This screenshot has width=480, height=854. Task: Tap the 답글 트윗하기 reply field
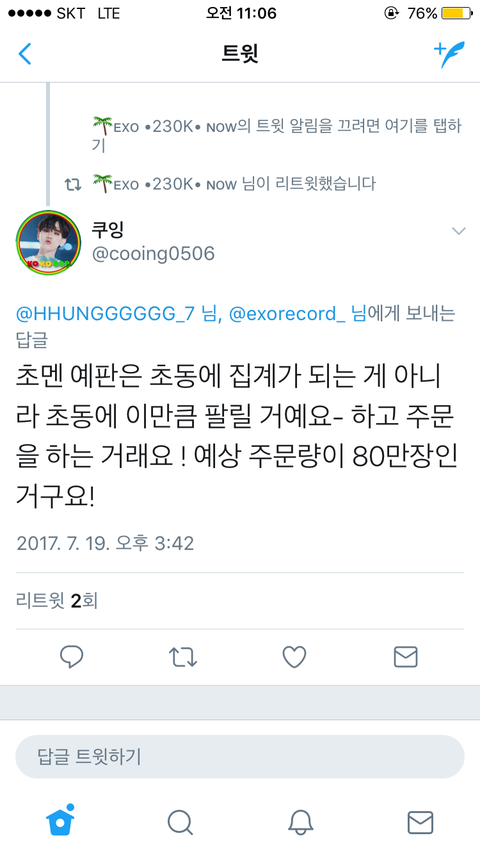pyautogui.click(x=240, y=757)
